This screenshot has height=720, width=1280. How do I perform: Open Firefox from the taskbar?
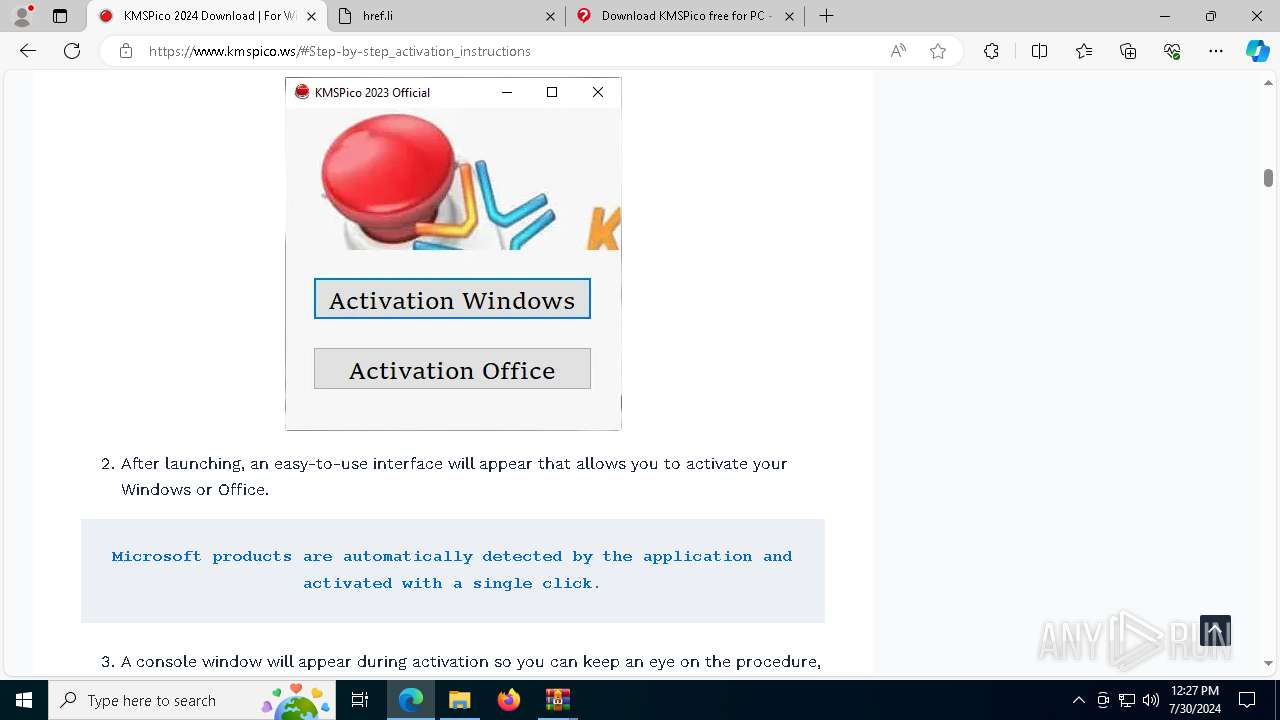(508, 700)
